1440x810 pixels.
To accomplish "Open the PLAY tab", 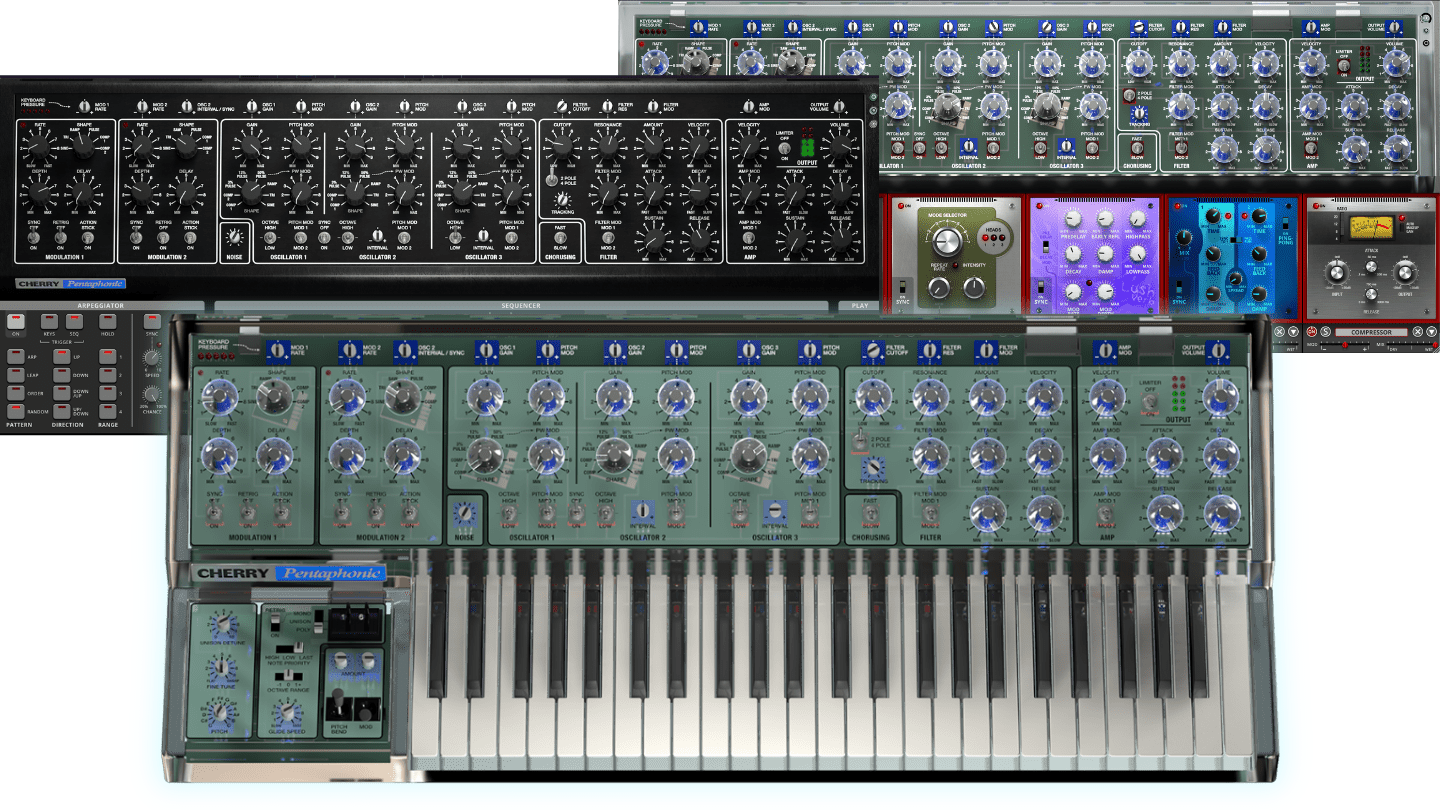I will pyautogui.click(x=859, y=306).
